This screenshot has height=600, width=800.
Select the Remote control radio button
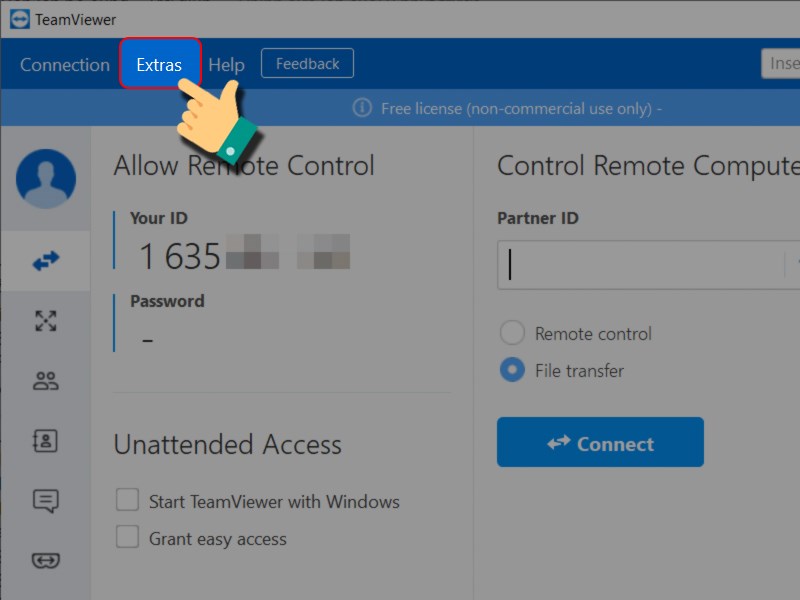click(x=511, y=333)
